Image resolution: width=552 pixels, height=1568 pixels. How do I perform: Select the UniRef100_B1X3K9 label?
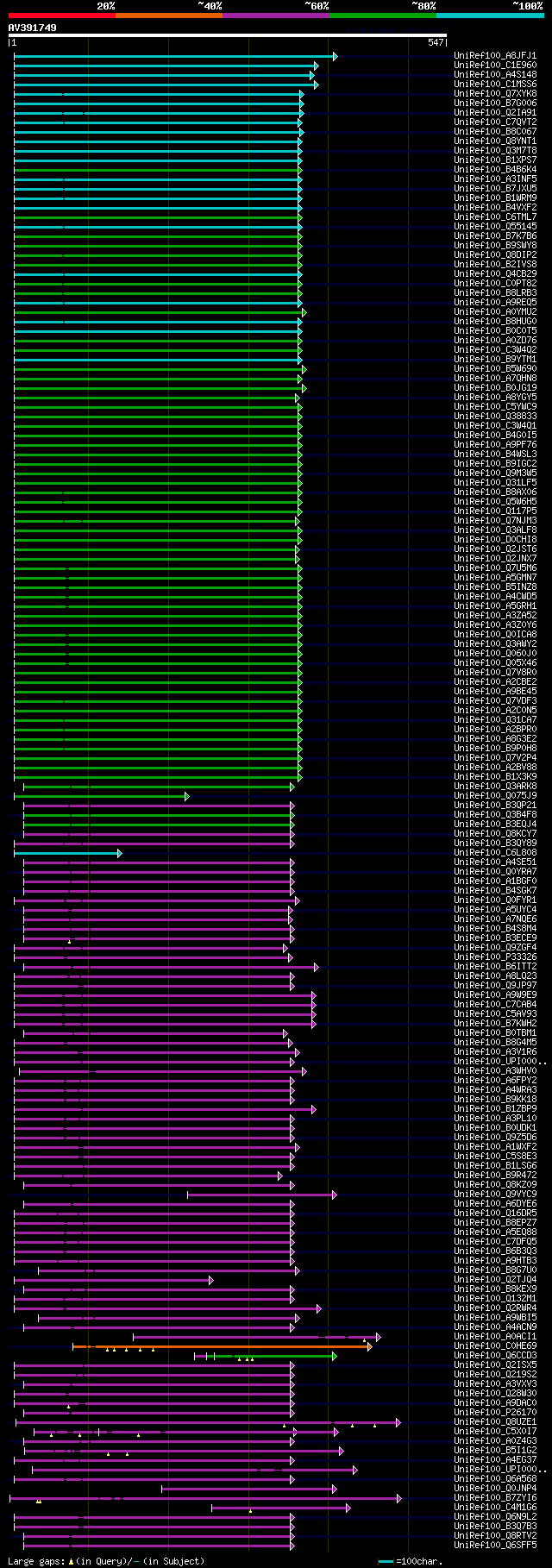point(495,776)
